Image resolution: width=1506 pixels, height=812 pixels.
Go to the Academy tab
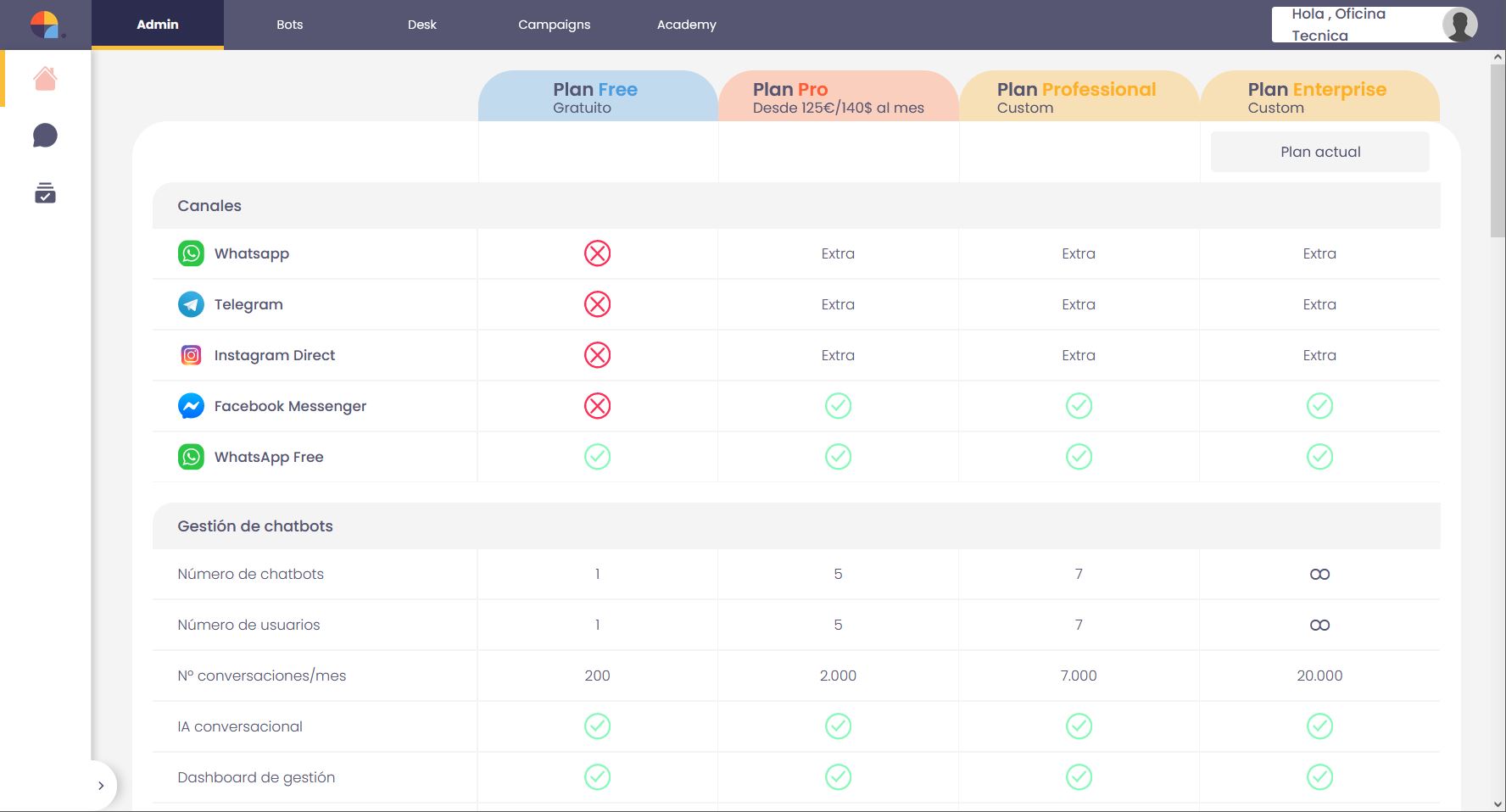point(686,25)
